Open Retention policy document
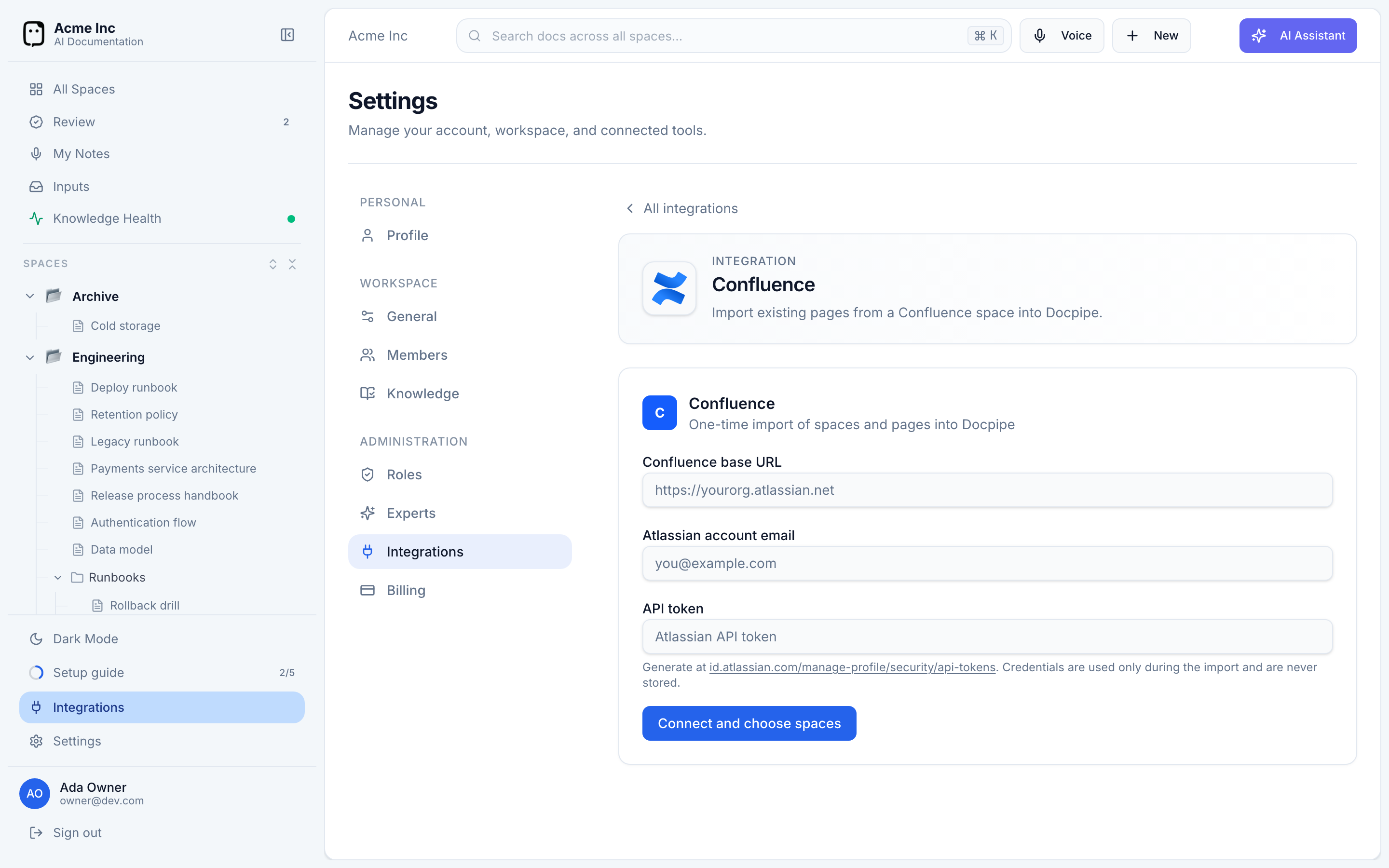This screenshot has width=1389, height=868. [x=134, y=415]
